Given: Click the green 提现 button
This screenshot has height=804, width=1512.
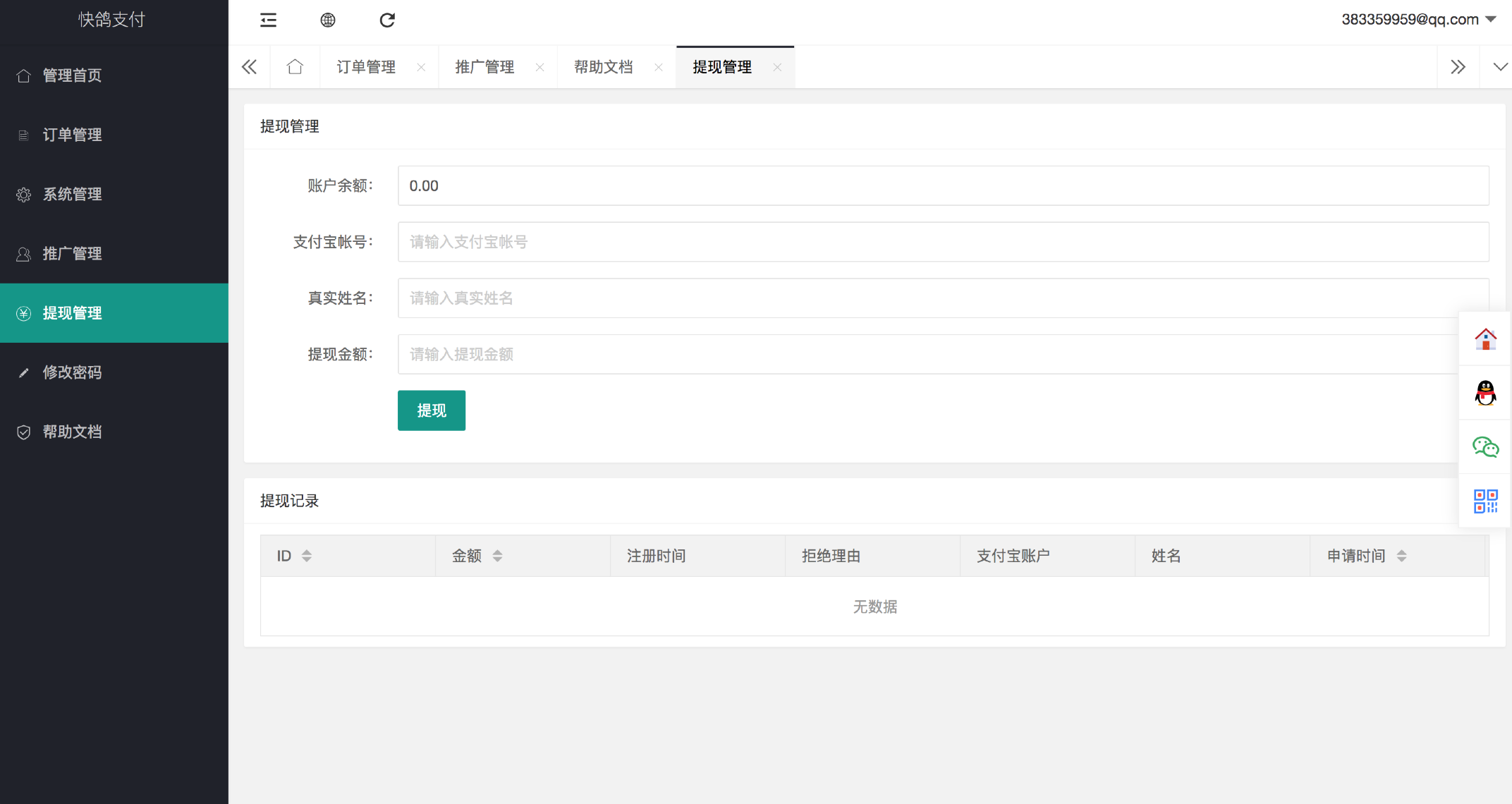Looking at the screenshot, I should coord(432,410).
